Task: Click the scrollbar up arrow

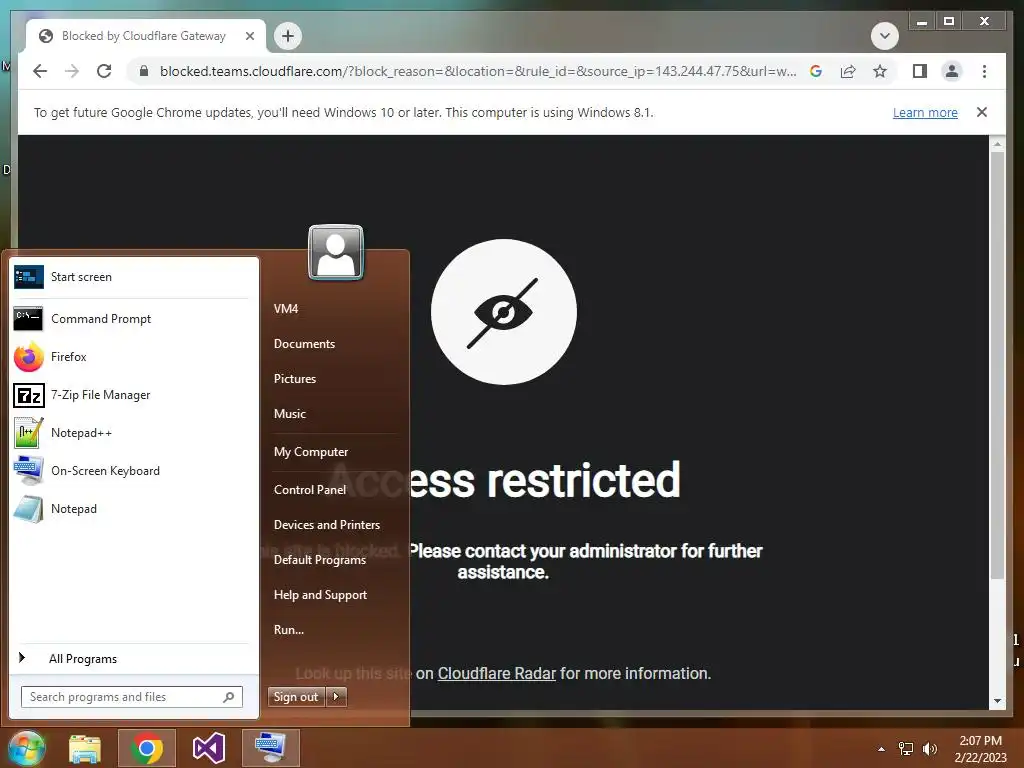Action: [x=997, y=144]
